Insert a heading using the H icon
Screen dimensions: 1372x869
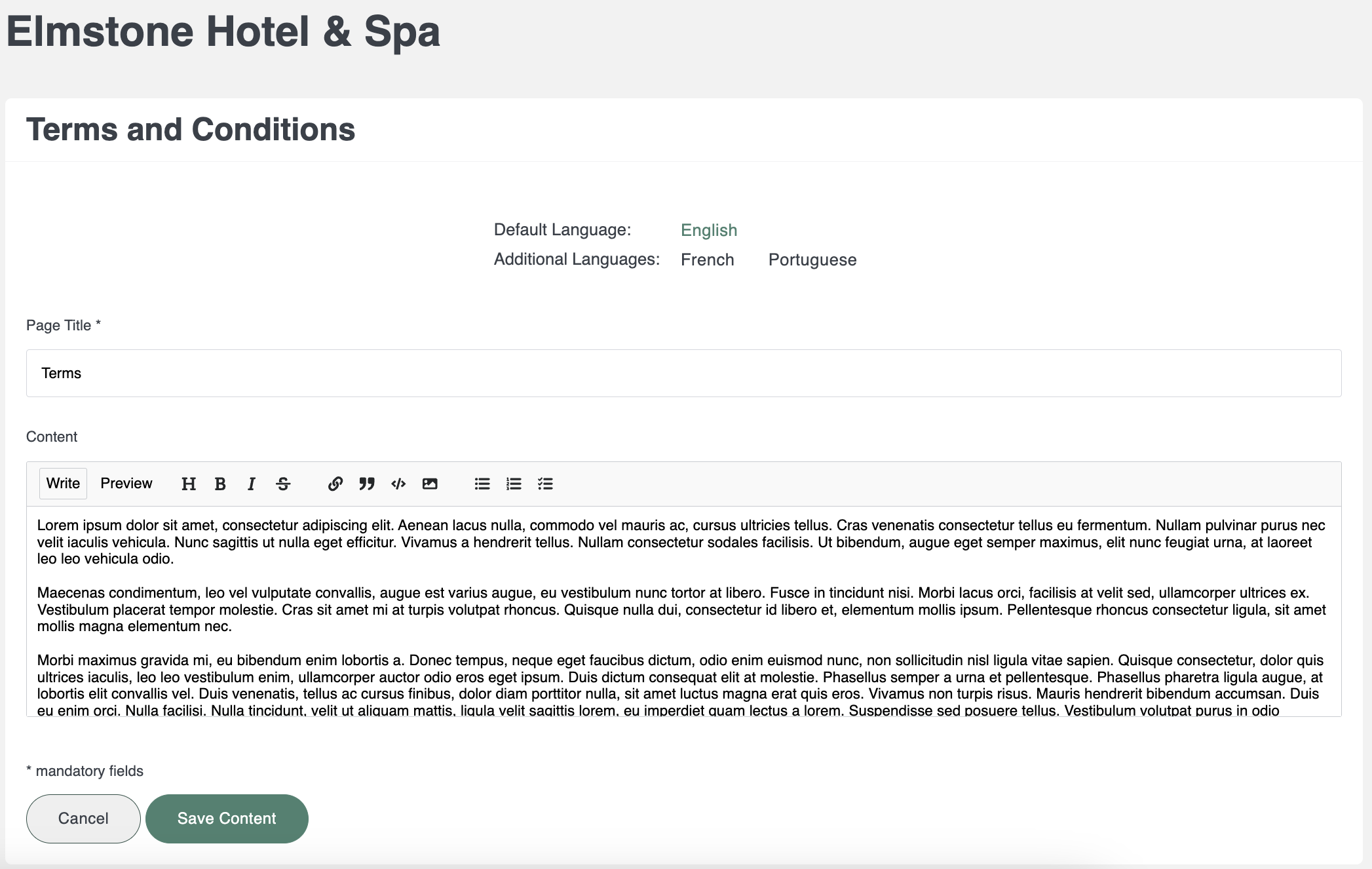point(189,484)
